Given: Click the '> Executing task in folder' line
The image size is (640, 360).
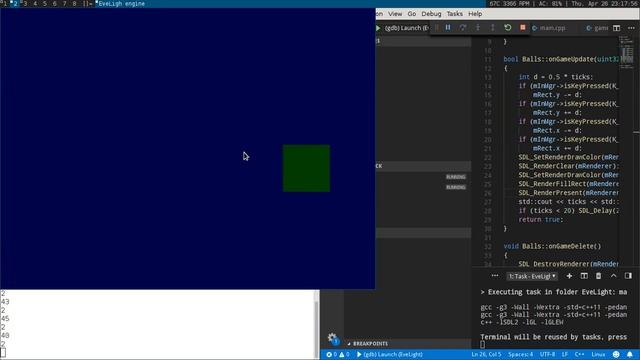Looking at the screenshot, I should tap(553, 292).
